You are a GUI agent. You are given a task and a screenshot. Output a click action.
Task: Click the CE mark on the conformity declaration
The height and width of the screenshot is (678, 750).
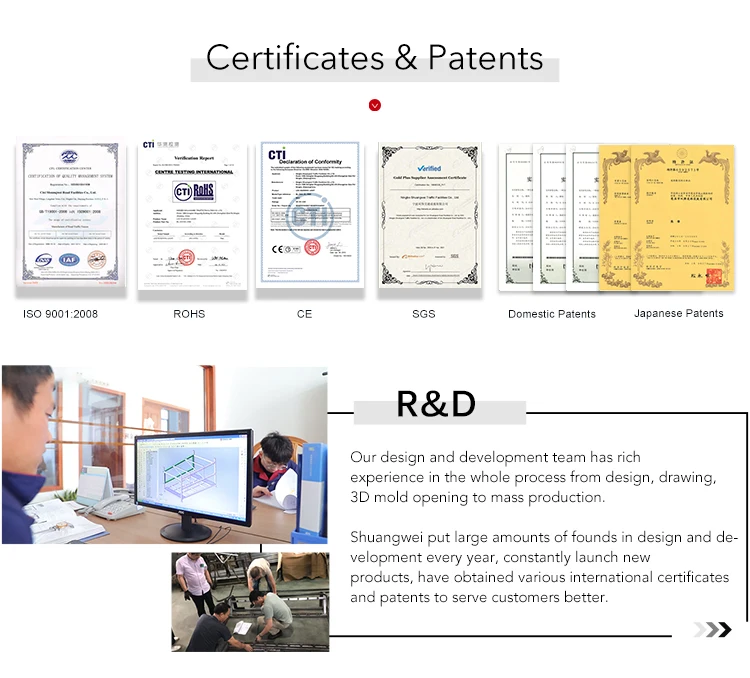277,249
